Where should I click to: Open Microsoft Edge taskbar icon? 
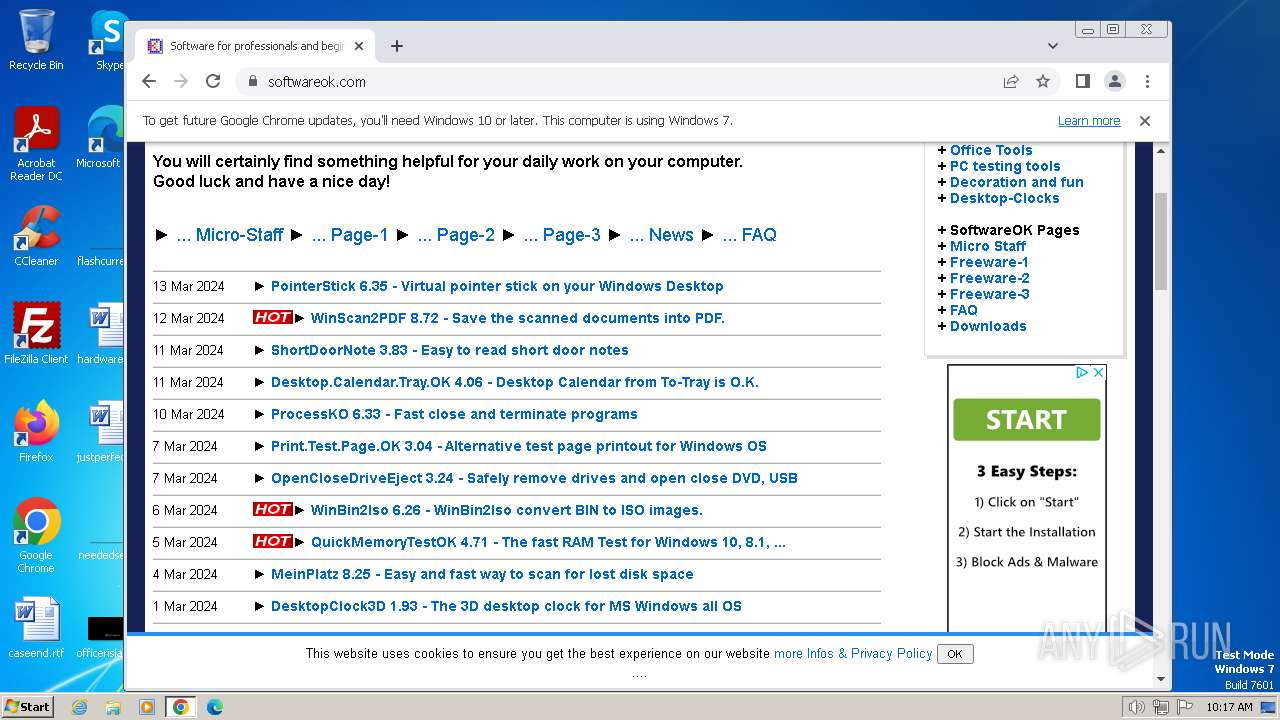coord(214,707)
